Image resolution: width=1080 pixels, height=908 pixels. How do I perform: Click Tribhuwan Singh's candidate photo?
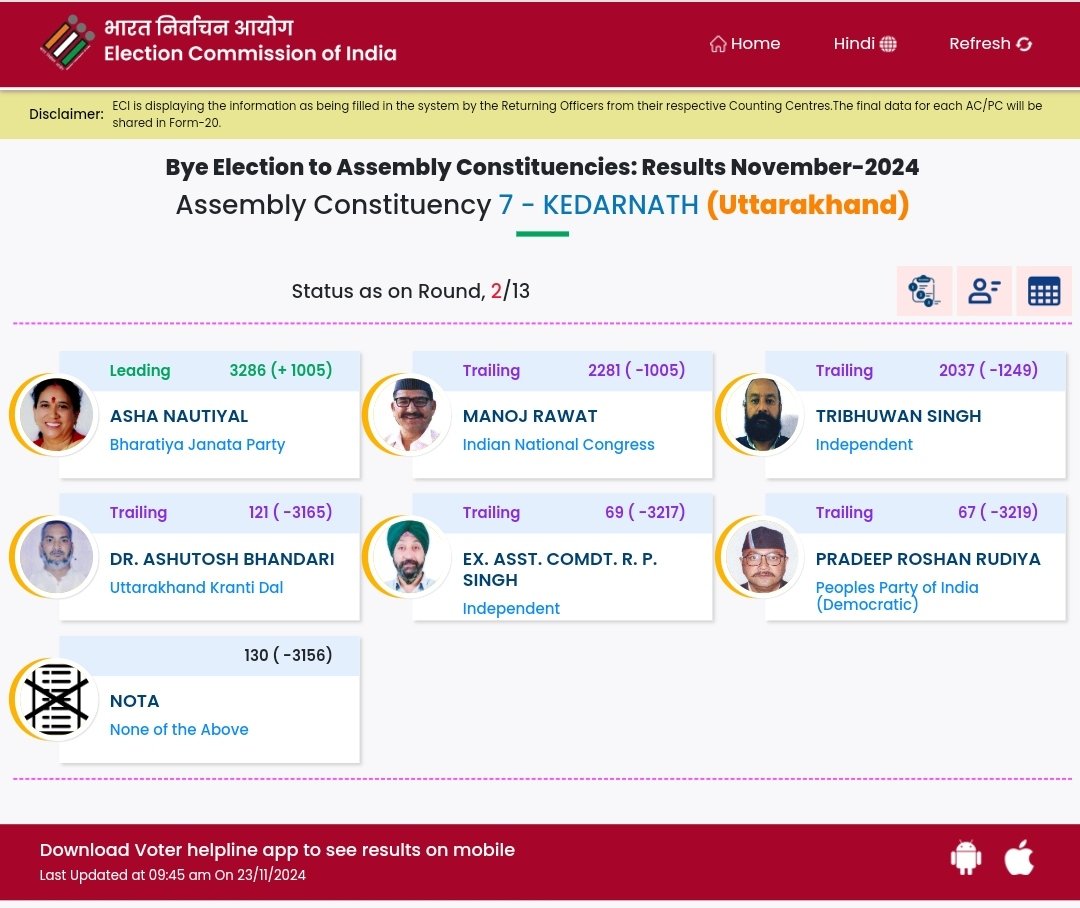[762, 414]
